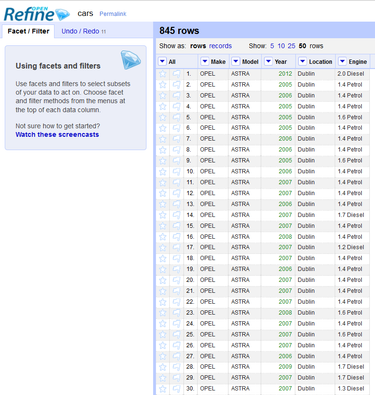
Task: Flag row 23 year 2008
Action: [176, 313]
